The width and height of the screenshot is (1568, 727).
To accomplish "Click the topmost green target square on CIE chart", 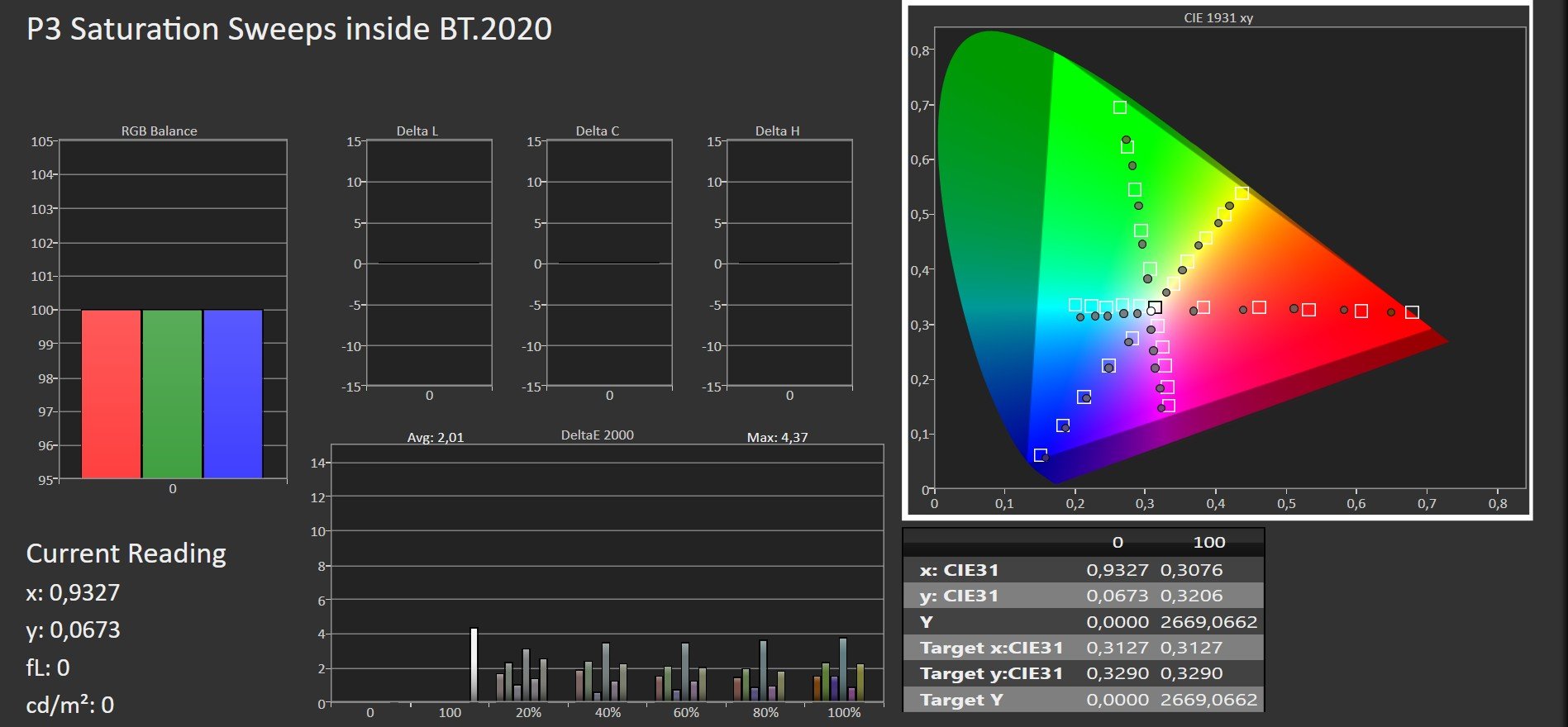I will 1119,107.
